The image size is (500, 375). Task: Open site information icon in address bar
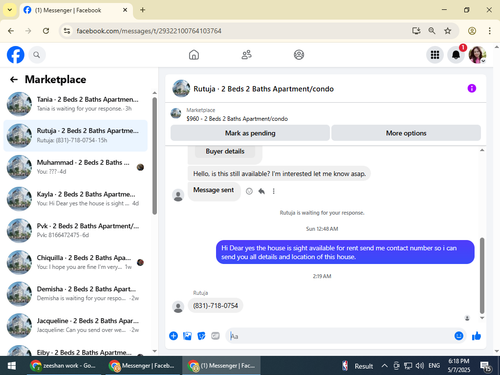coord(67,31)
